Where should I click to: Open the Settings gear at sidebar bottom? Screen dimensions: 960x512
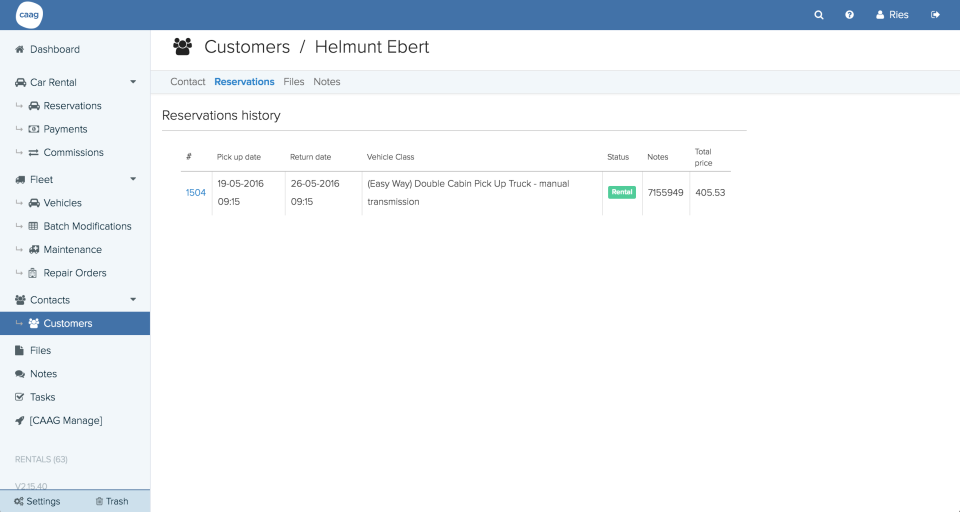37,501
